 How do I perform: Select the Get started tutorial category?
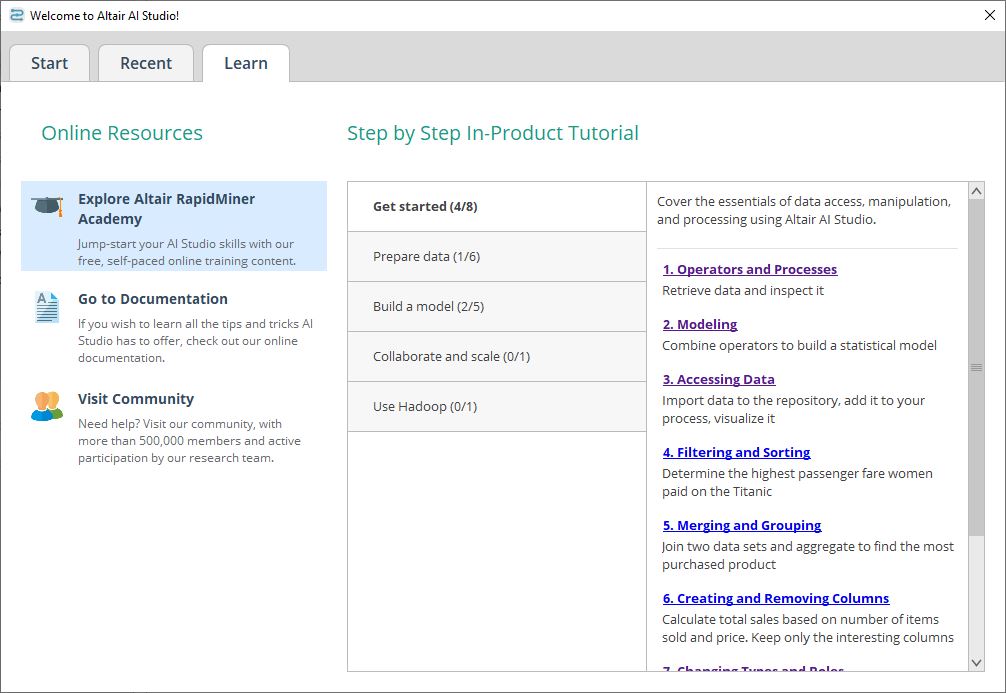click(x=424, y=206)
